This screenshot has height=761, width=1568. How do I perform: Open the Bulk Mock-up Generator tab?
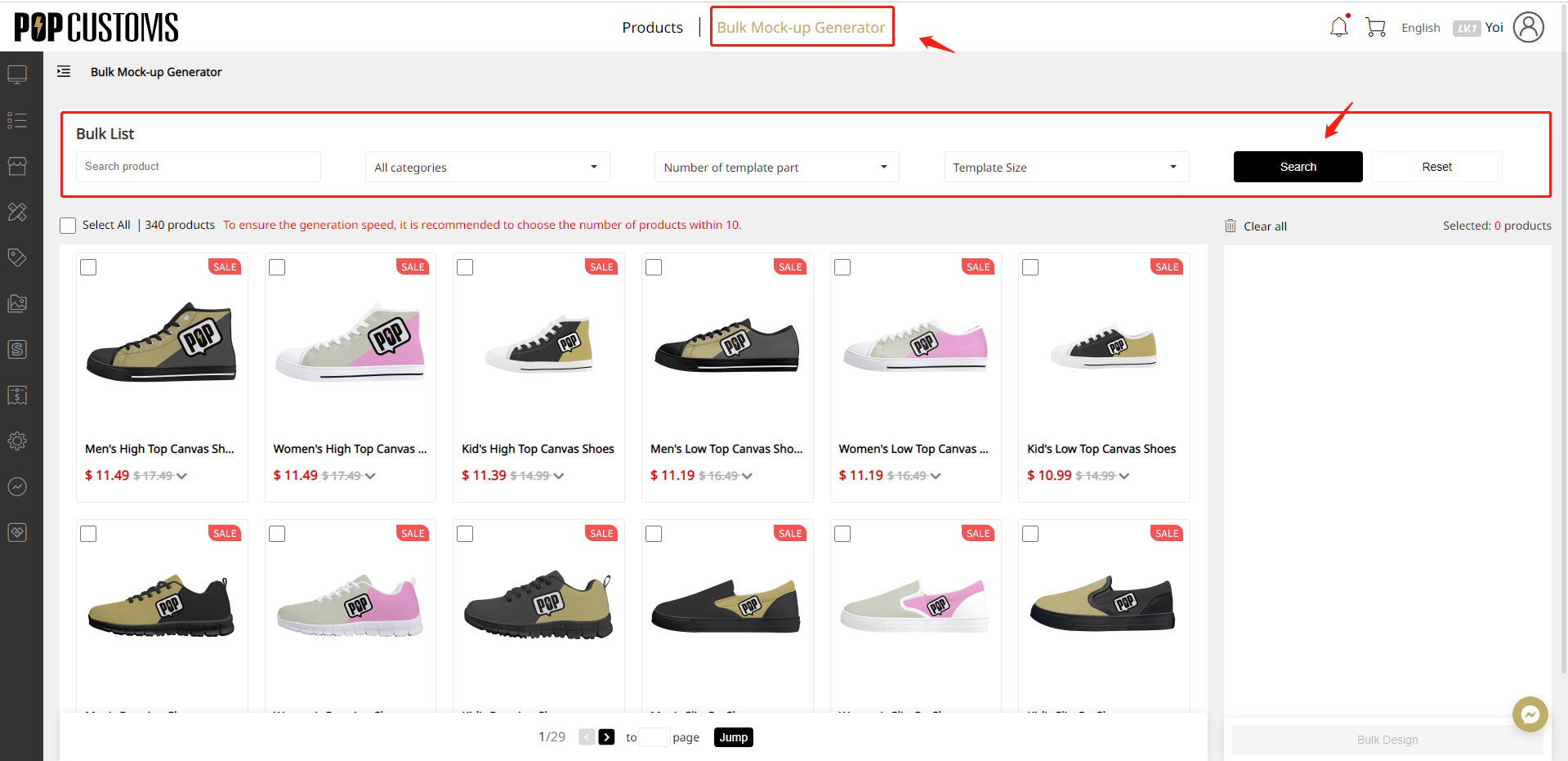click(801, 28)
